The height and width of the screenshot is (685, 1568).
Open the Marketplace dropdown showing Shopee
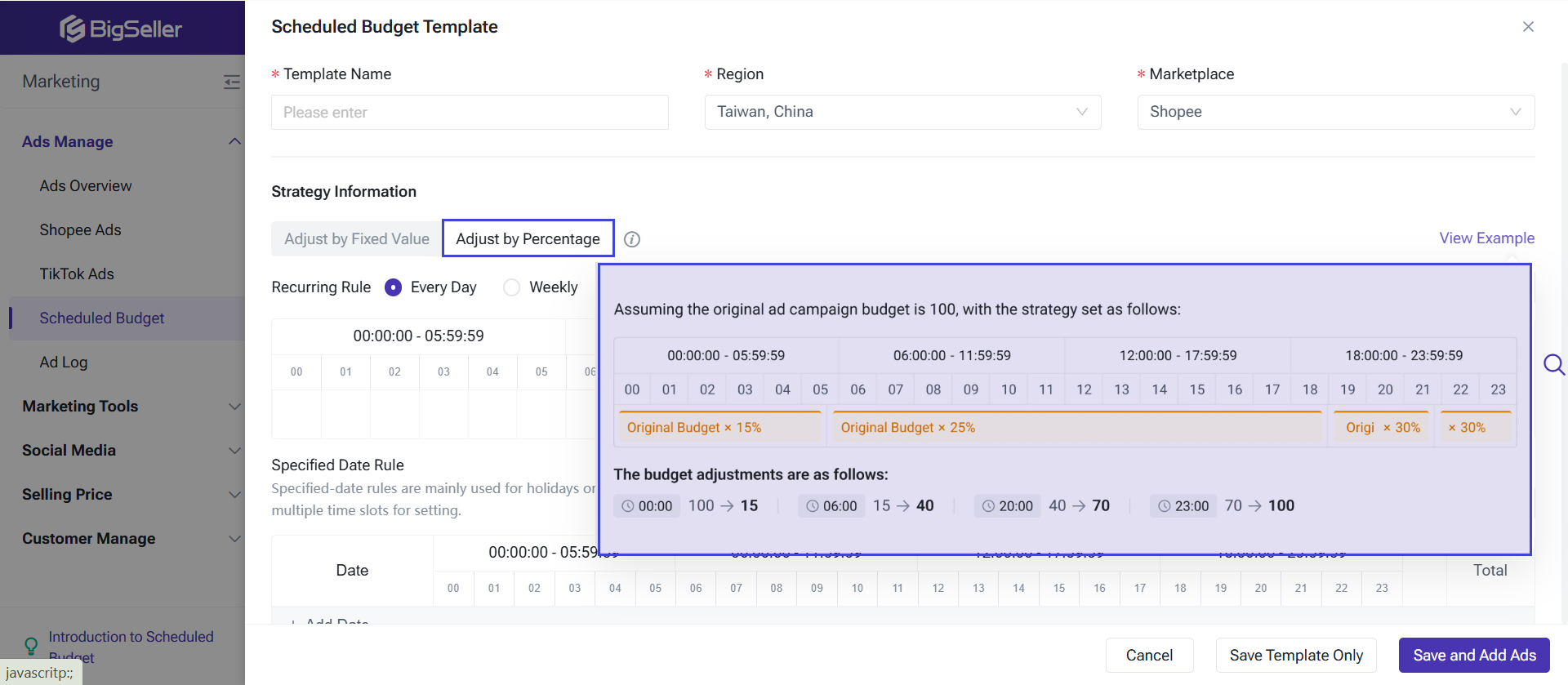pyautogui.click(x=1335, y=112)
